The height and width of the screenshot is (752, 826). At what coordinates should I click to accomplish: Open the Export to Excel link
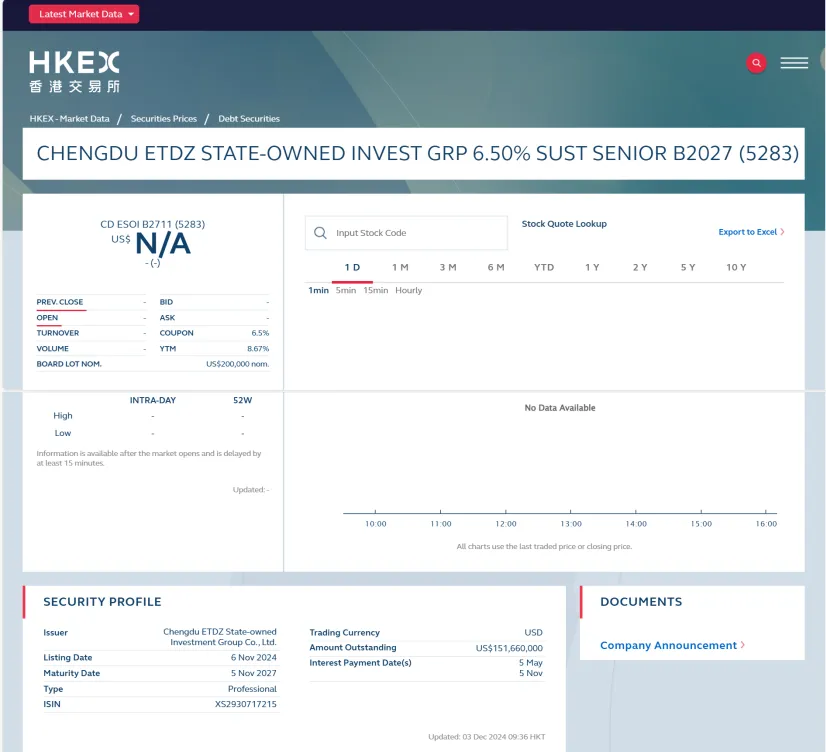[x=747, y=232]
